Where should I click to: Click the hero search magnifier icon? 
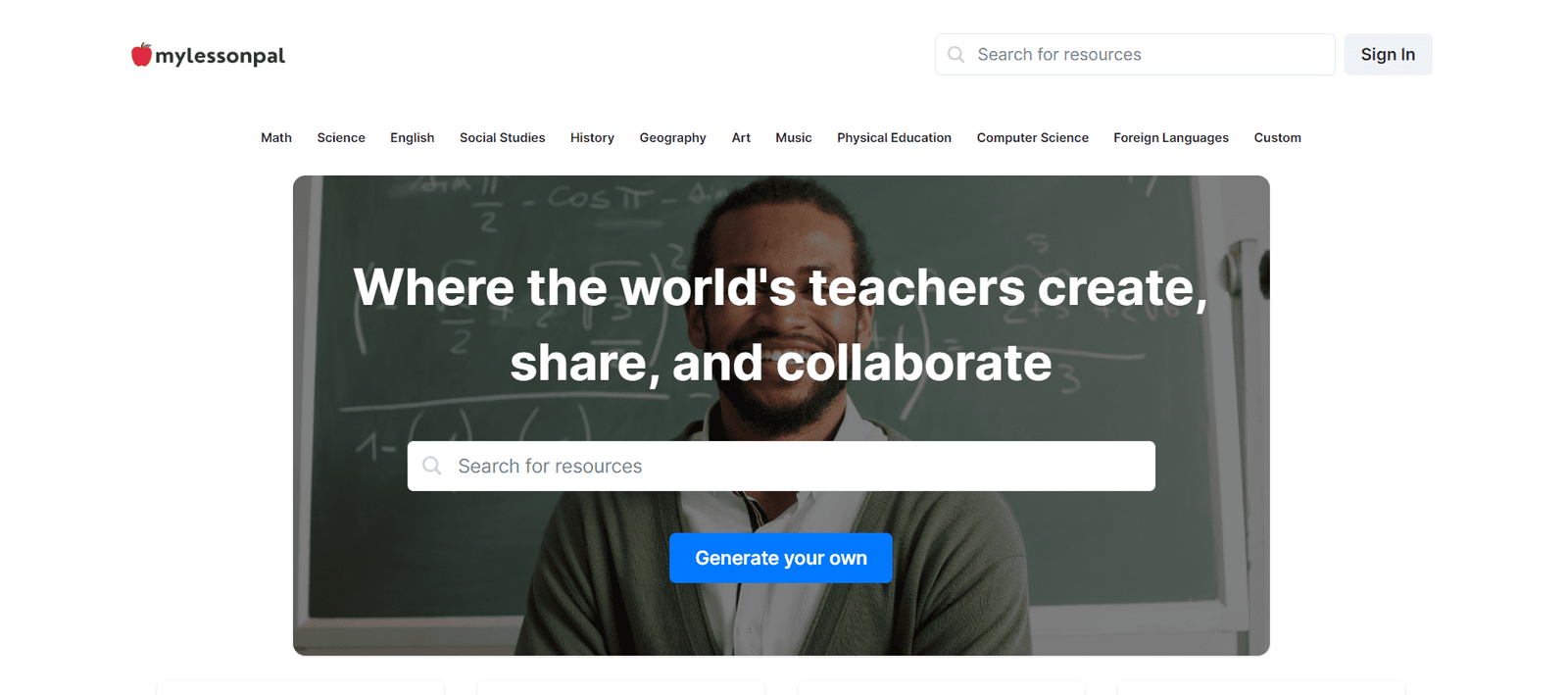coord(432,466)
